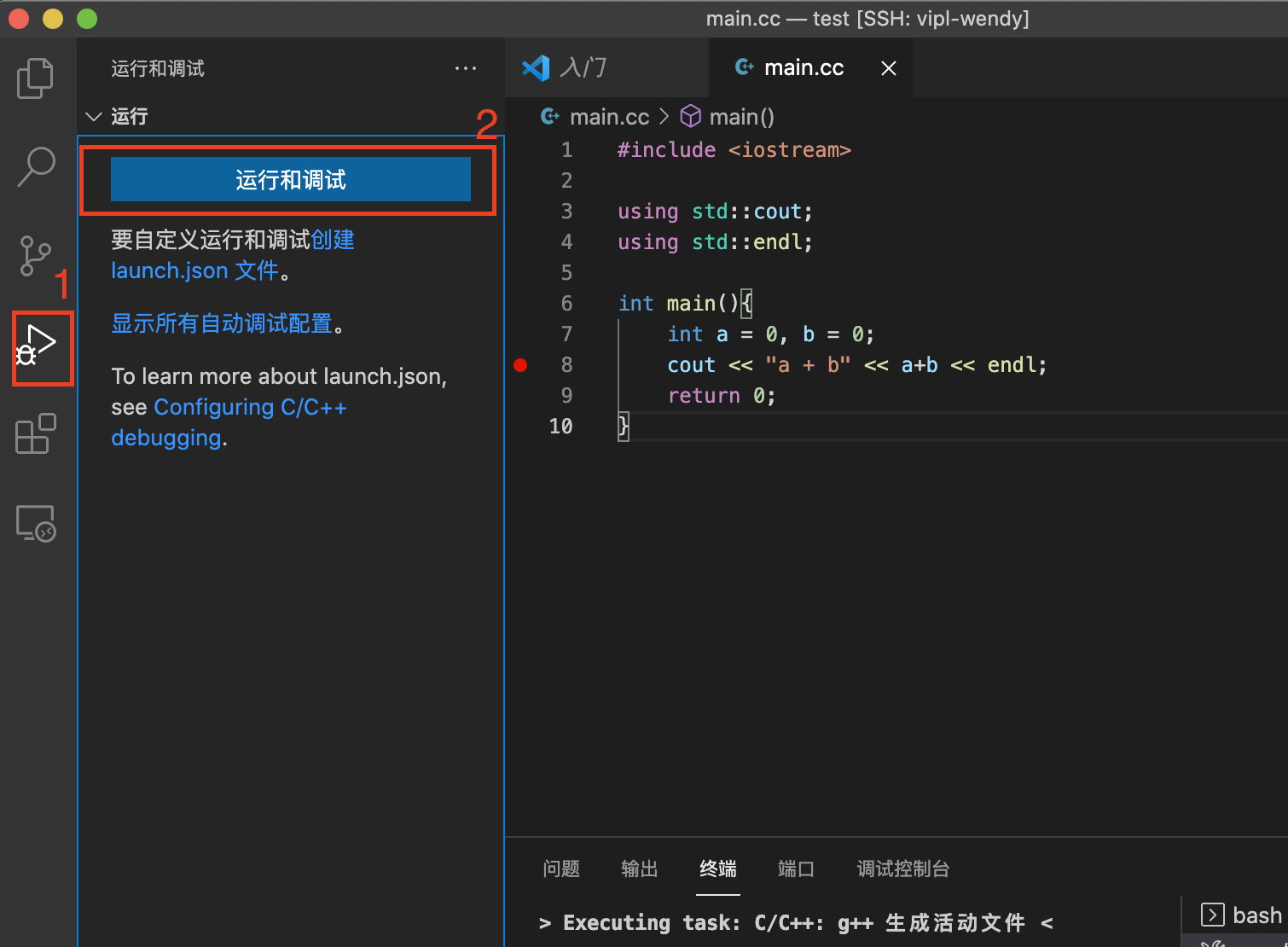Click the return 0; line
The height and width of the screenshot is (947, 1288).
(722, 396)
